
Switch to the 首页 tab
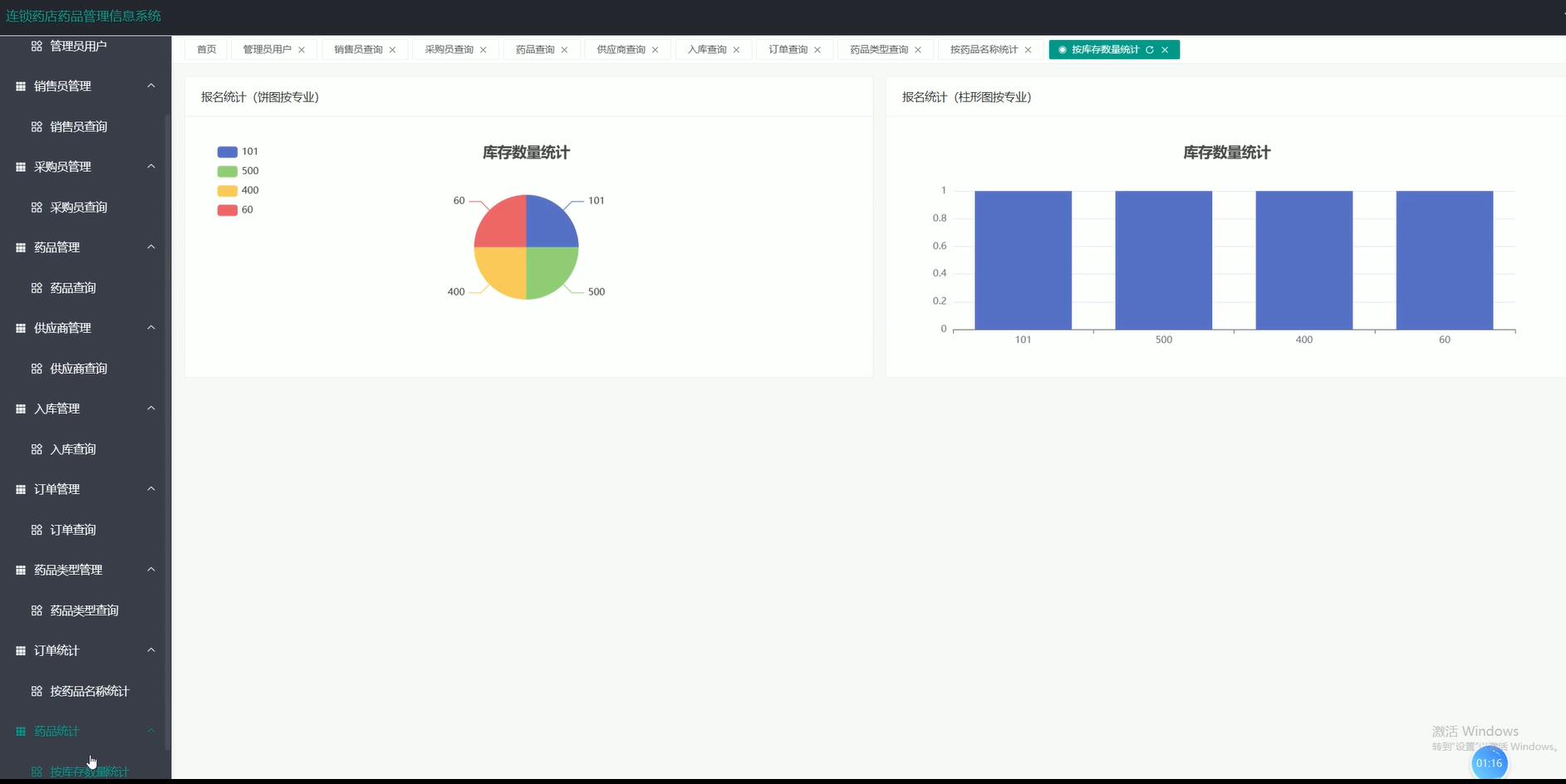point(206,50)
